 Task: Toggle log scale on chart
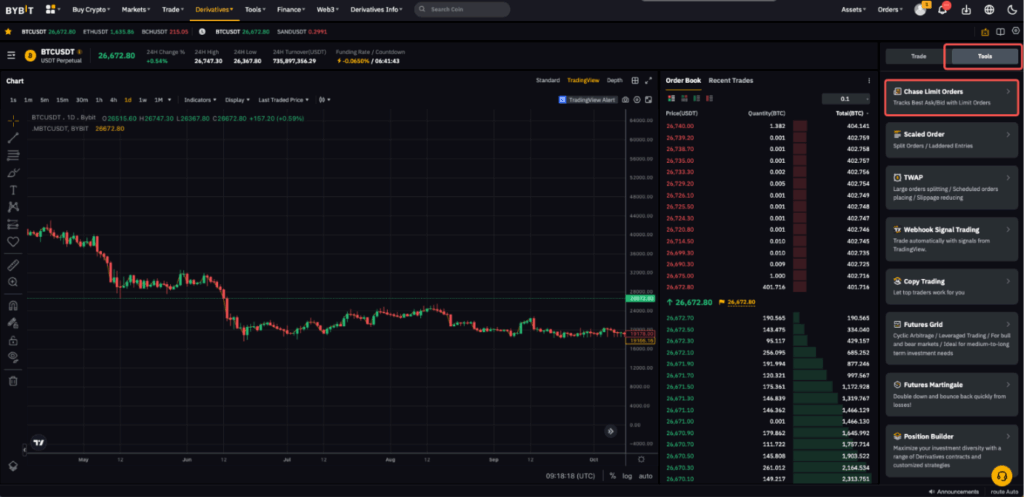626,476
